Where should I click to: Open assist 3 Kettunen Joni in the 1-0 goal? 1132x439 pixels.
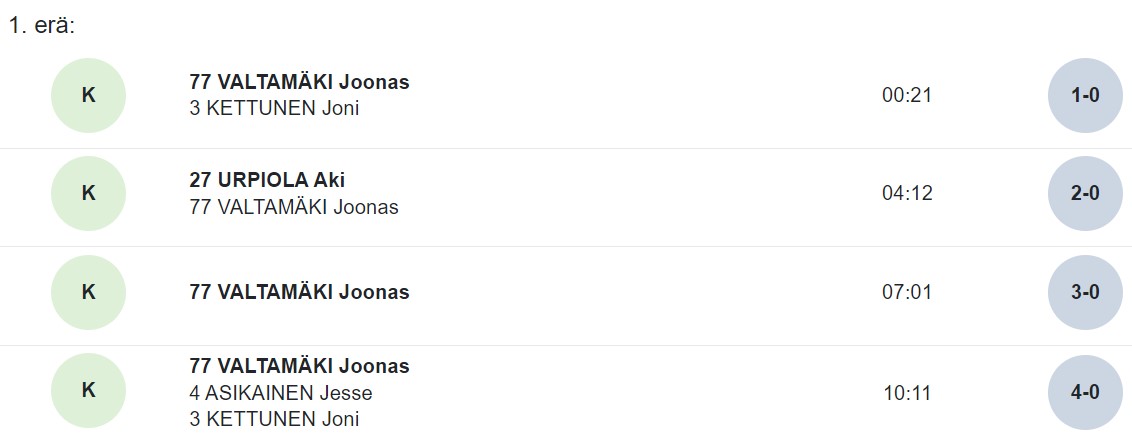pos(274,108)
